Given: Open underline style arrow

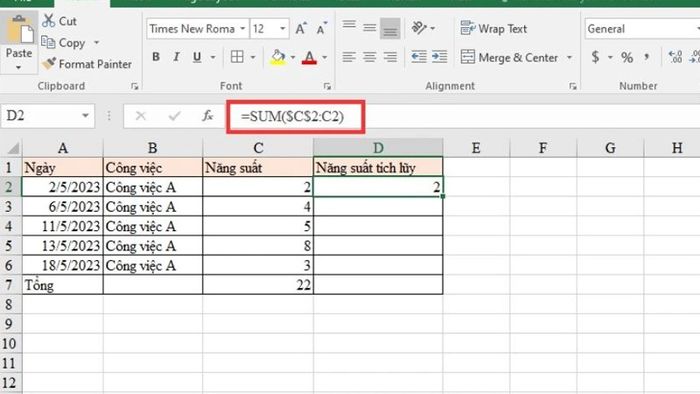Looking at the screenshot, I should click(x=213, y=57).
